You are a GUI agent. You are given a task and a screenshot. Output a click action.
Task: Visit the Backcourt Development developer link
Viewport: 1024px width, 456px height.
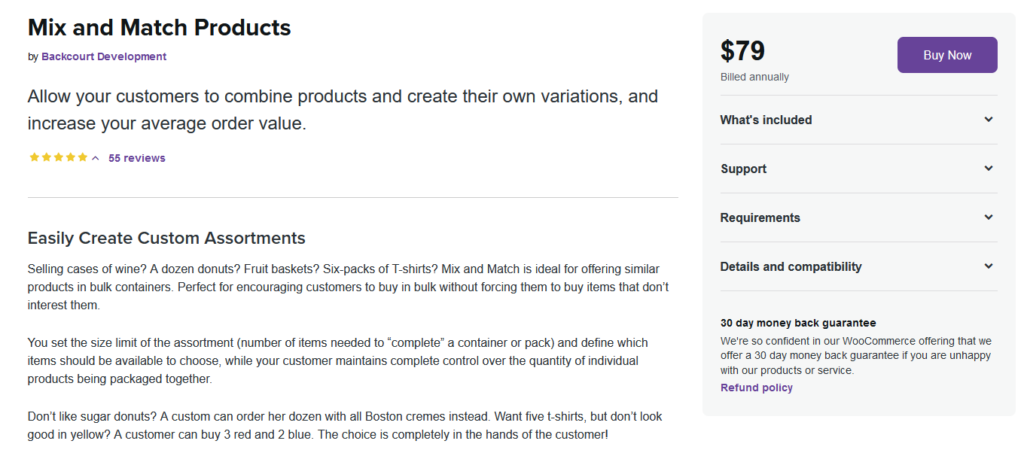click(104, 57)
